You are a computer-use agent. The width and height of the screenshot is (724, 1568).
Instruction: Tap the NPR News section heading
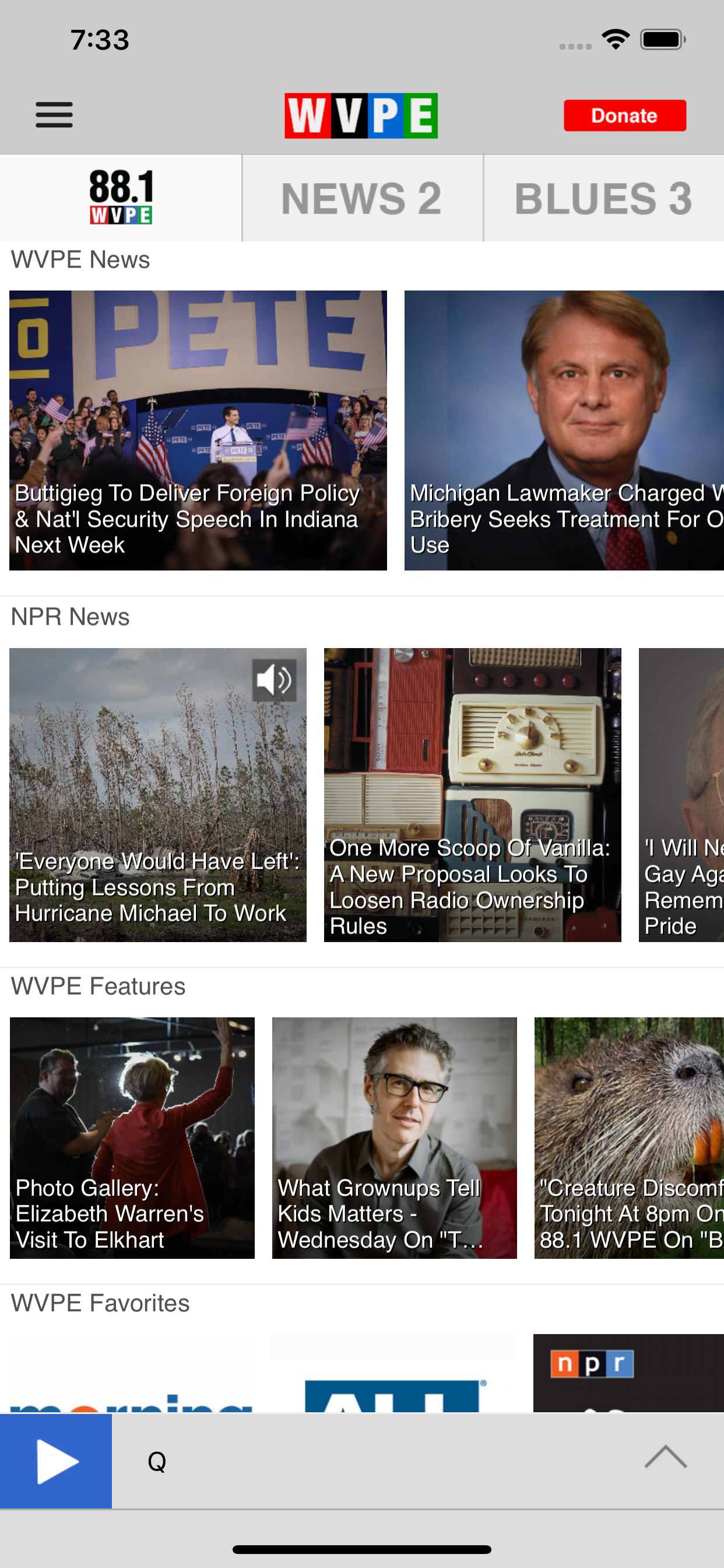(70, 617)
